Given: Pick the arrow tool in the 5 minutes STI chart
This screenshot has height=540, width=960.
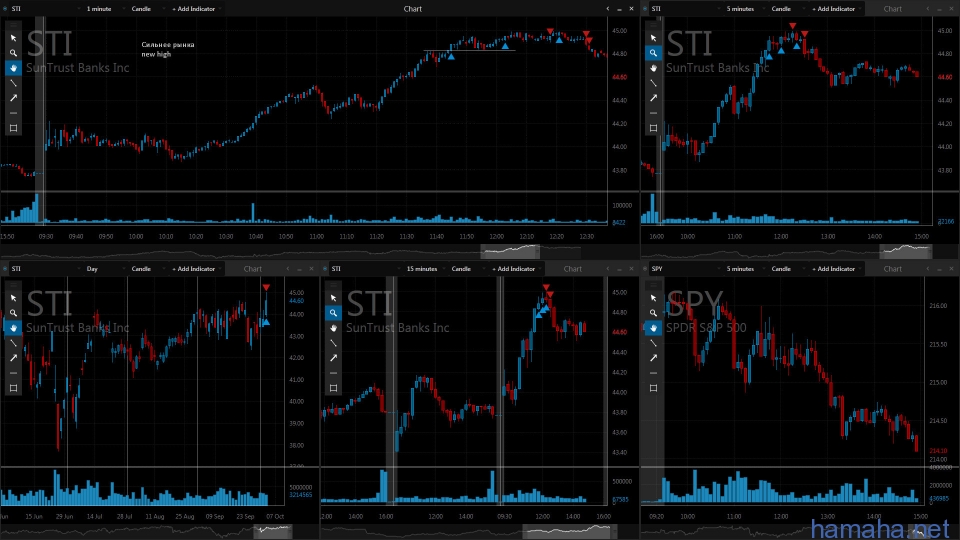Looking at the screenshot, I should [653, 98].
